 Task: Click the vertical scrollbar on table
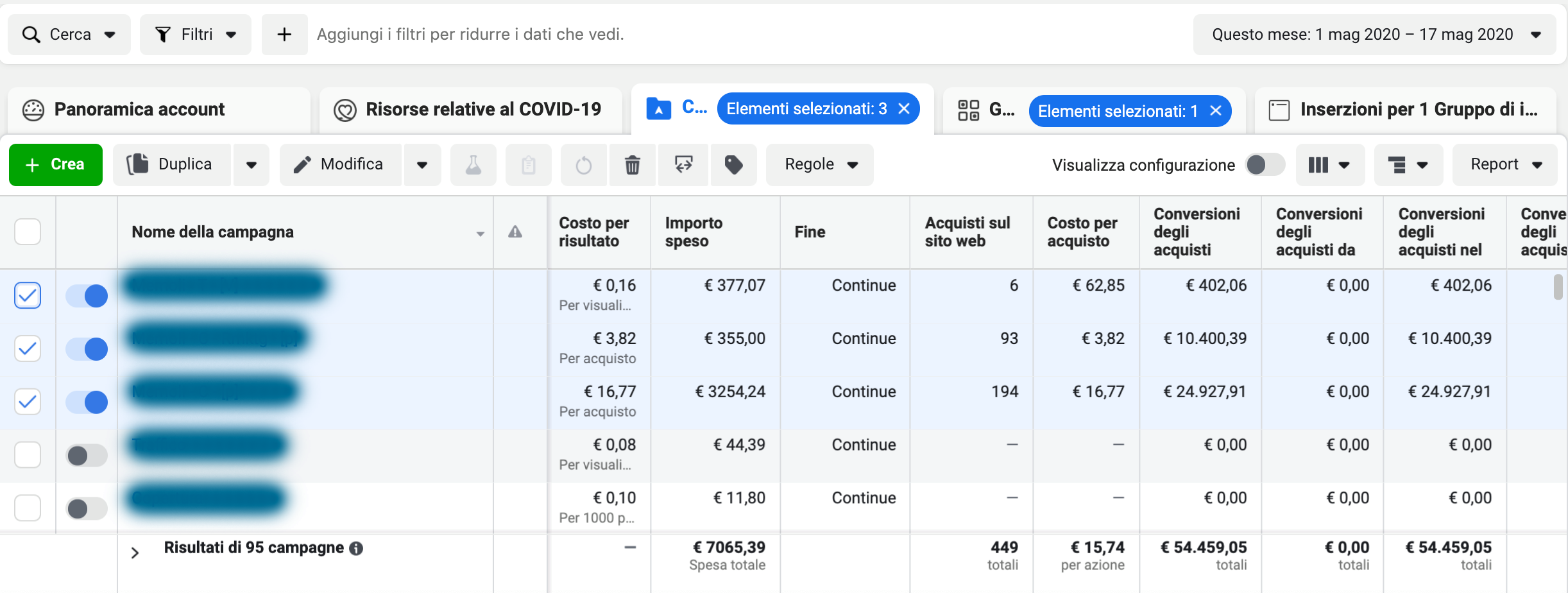pos(1557,287)
